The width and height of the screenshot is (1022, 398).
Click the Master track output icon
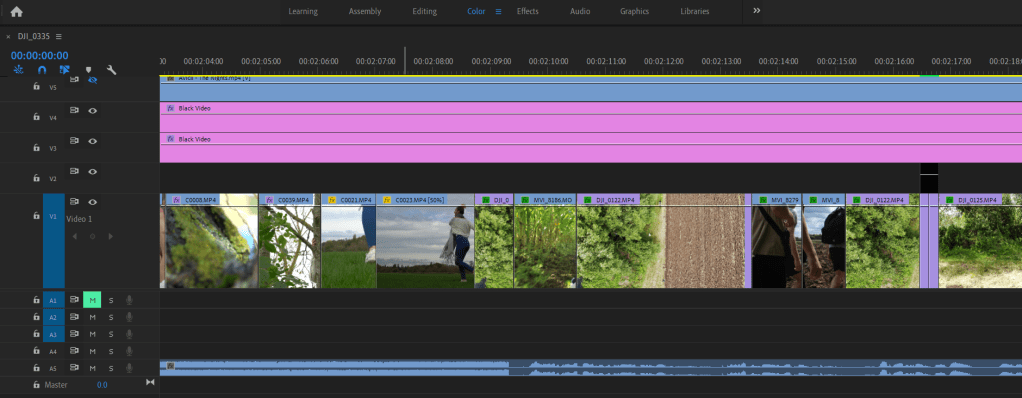tap(150, 382)
